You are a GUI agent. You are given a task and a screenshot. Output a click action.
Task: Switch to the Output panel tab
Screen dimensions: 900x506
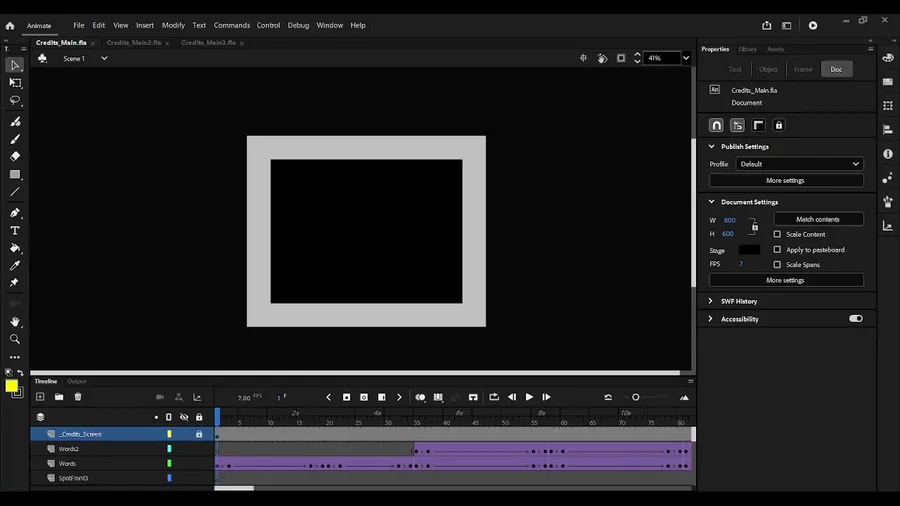click(x=77, y=381)
